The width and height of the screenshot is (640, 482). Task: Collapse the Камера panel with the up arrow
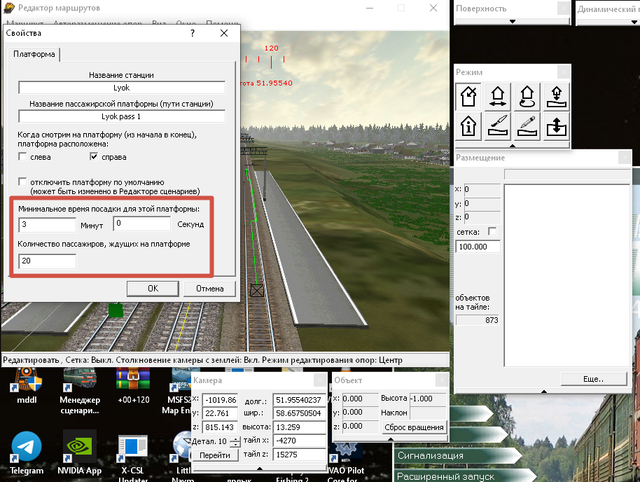[x=260, y=468]
